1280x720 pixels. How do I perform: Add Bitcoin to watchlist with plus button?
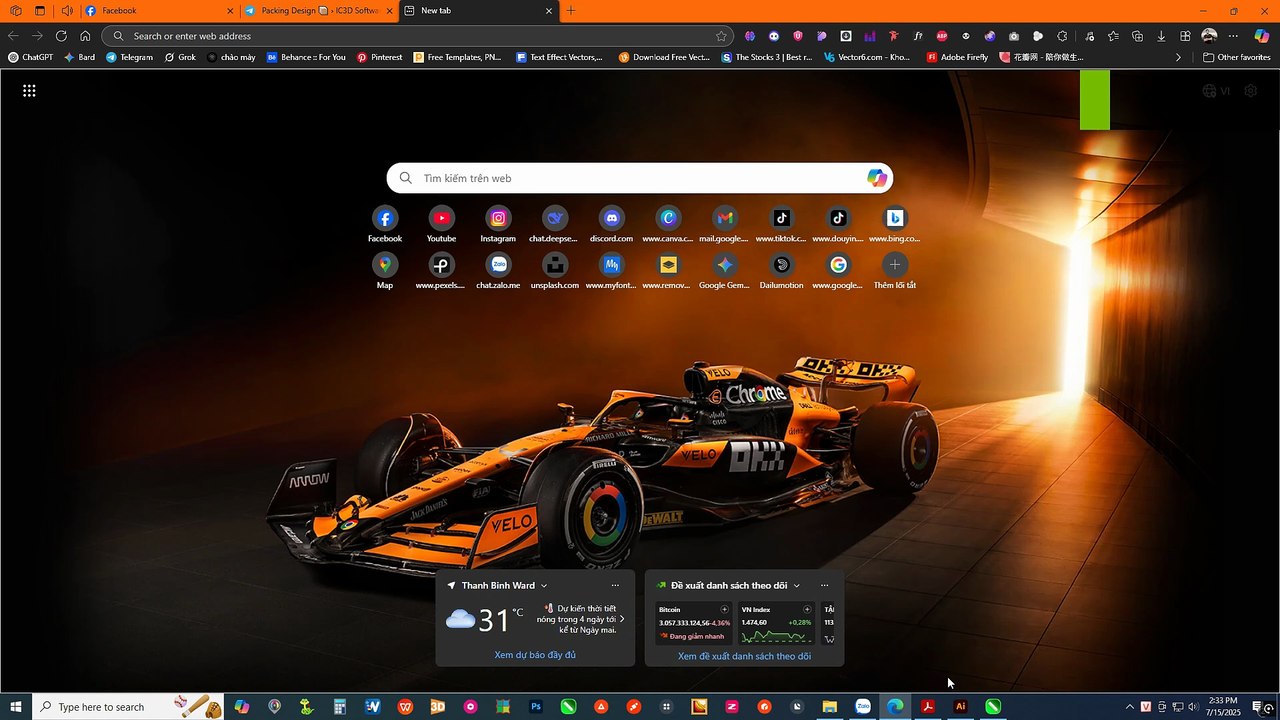[x=725, y=609]
